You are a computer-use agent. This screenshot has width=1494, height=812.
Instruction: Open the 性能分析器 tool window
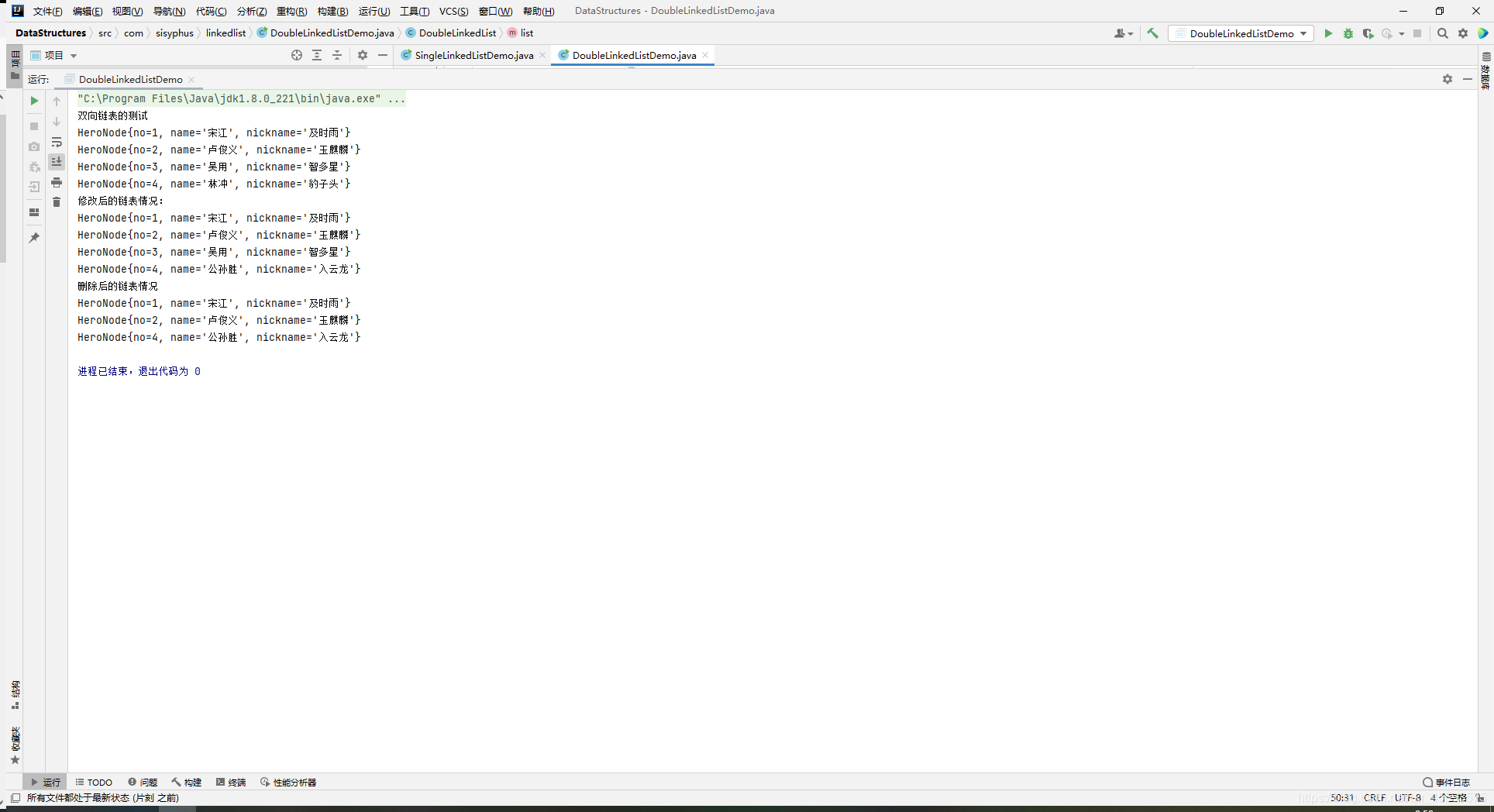tap(288, 783)
